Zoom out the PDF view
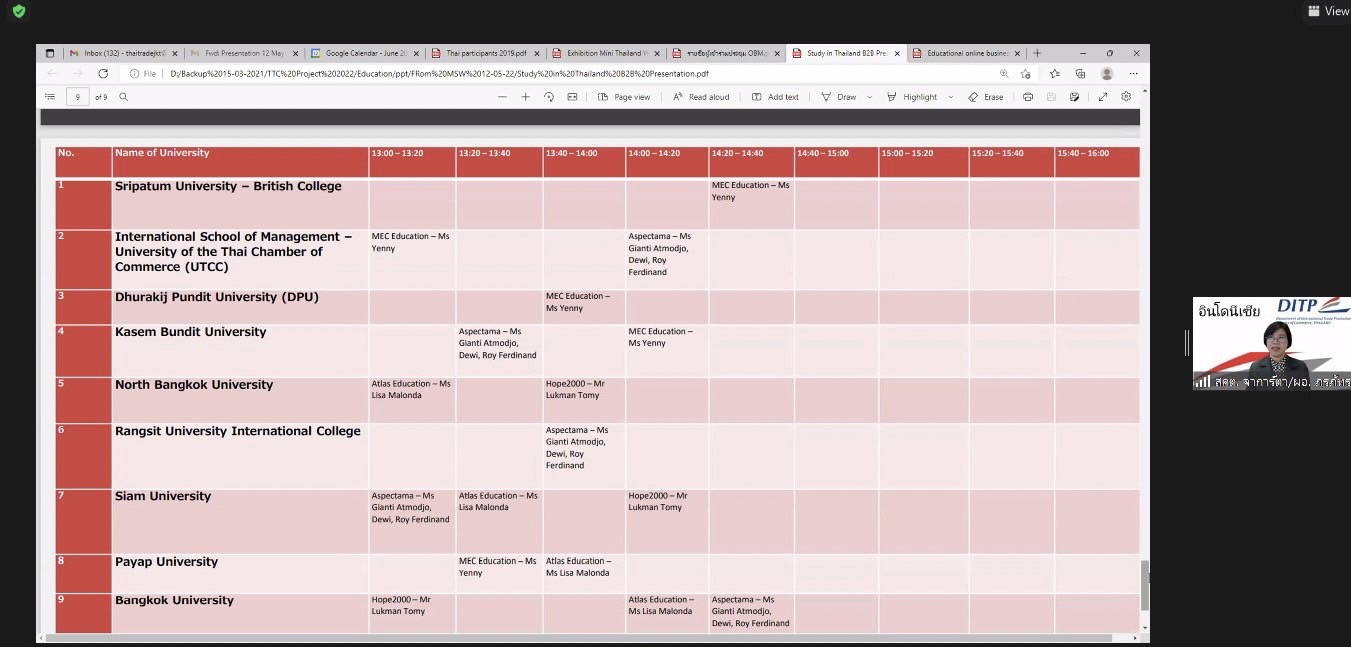Viewport: 1351px width, 647px height. click(x=502, y=97)
